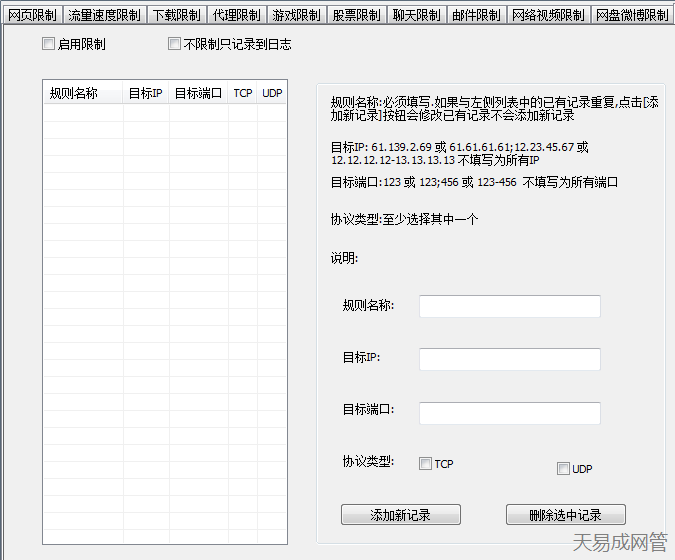The width and height of the screenshot is (675, 560).
Task: Open the 邮件限制 tab
Action: tap(477, 15)
